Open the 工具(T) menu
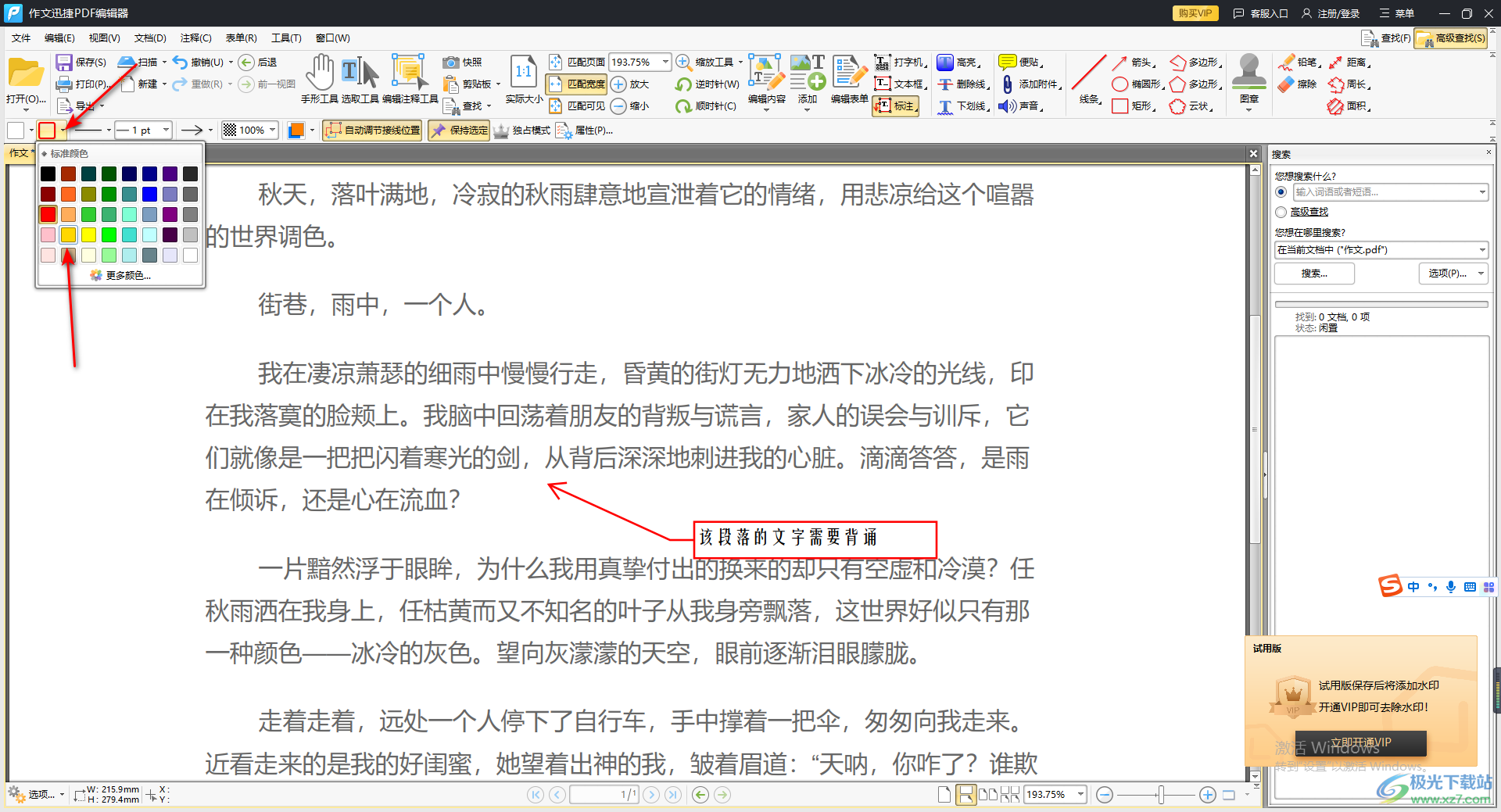The image size is (1501, 812). (x=286, y=38)
